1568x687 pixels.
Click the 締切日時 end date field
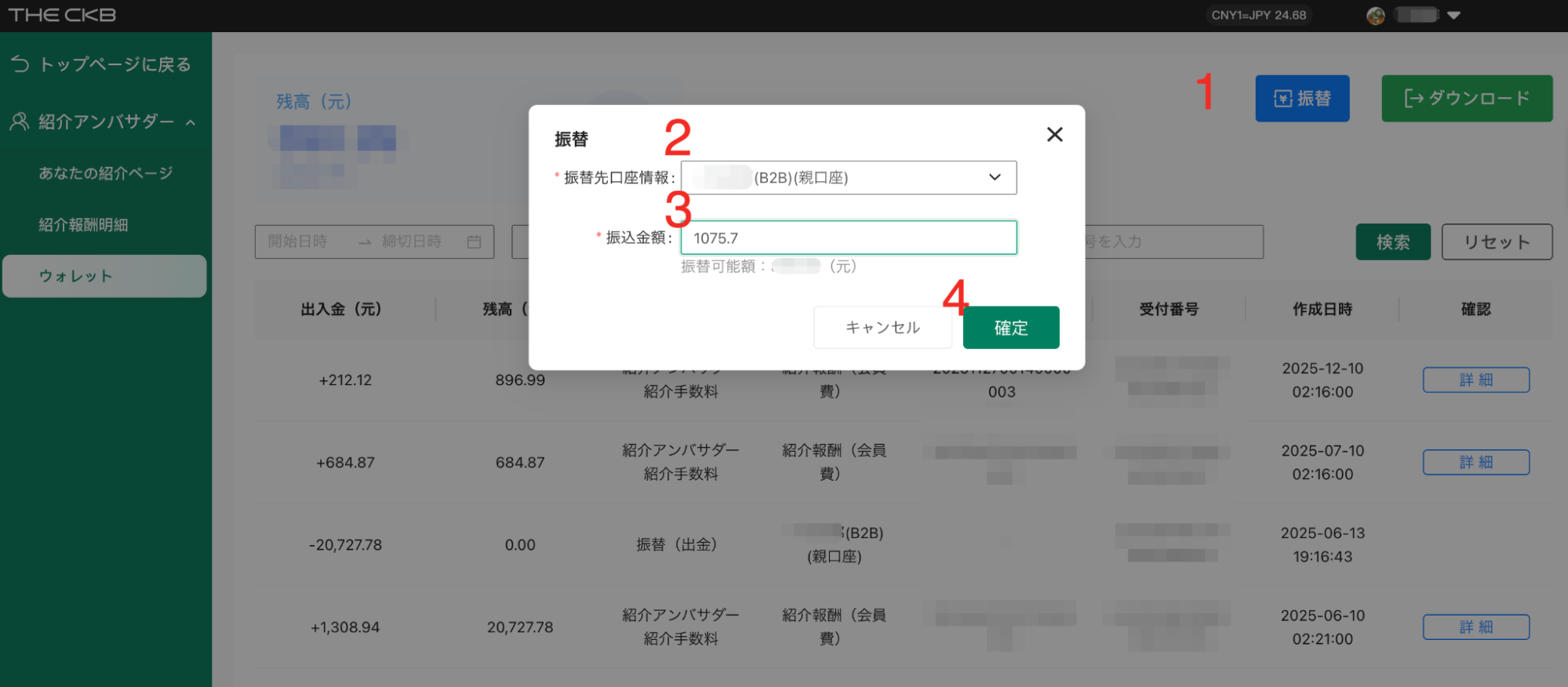412,242
